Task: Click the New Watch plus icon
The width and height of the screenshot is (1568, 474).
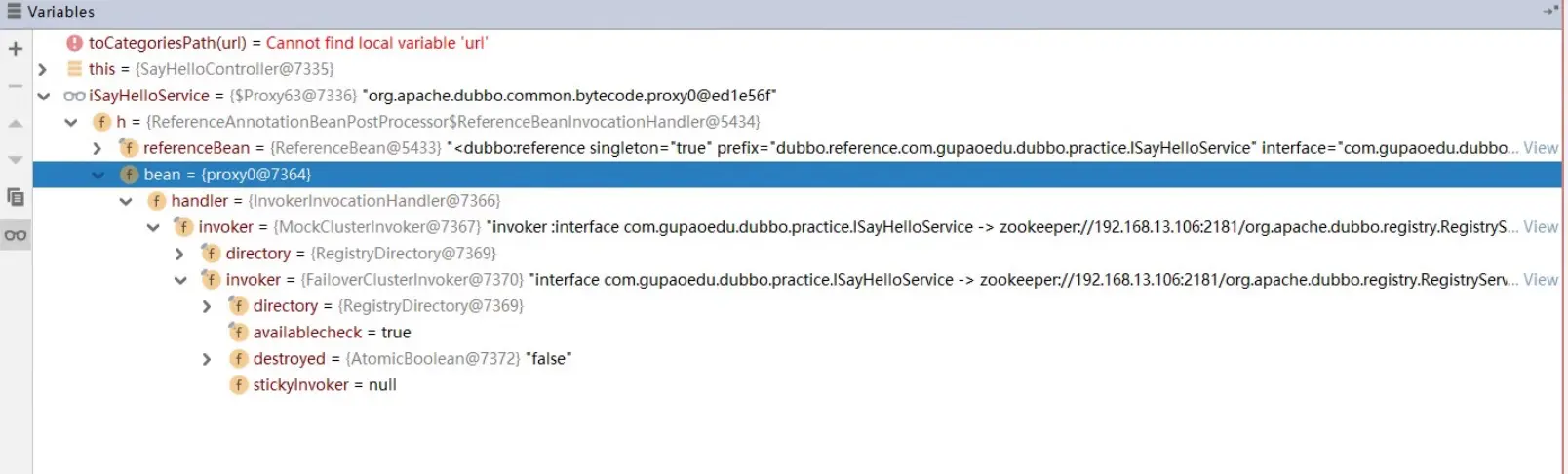Action: (16, 48)
